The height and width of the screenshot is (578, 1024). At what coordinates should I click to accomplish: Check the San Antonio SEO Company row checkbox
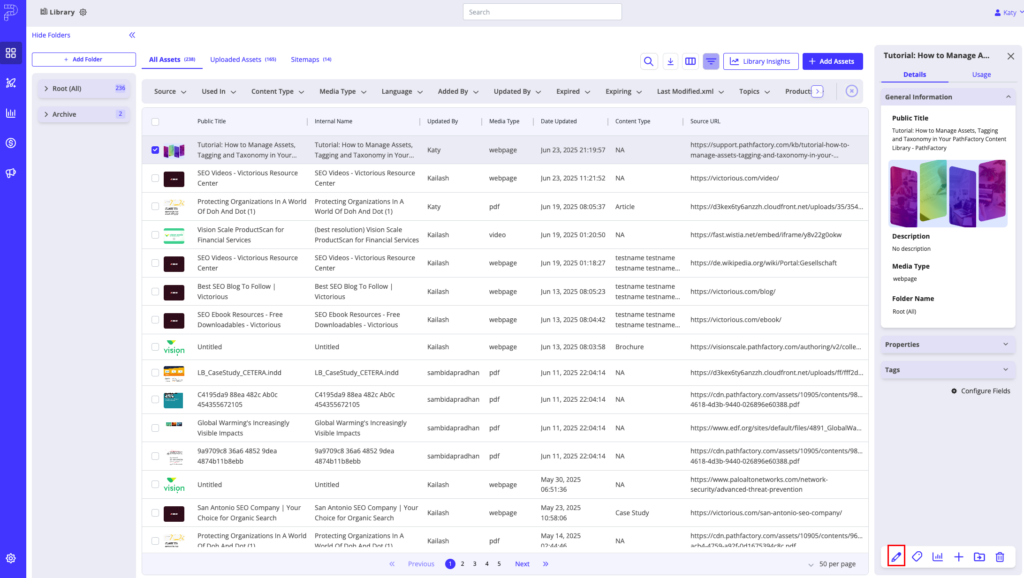click(155, 513)
